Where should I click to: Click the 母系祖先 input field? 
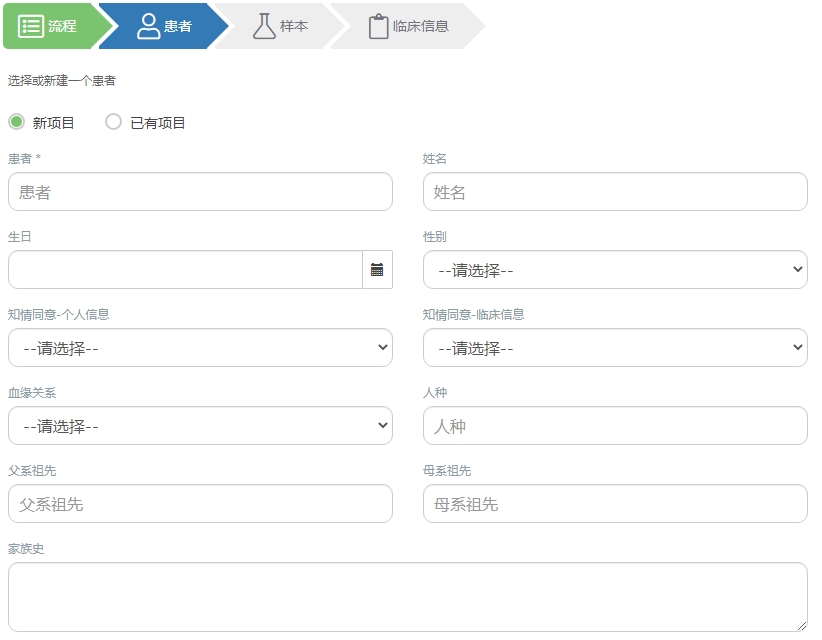tap(616, 503)
